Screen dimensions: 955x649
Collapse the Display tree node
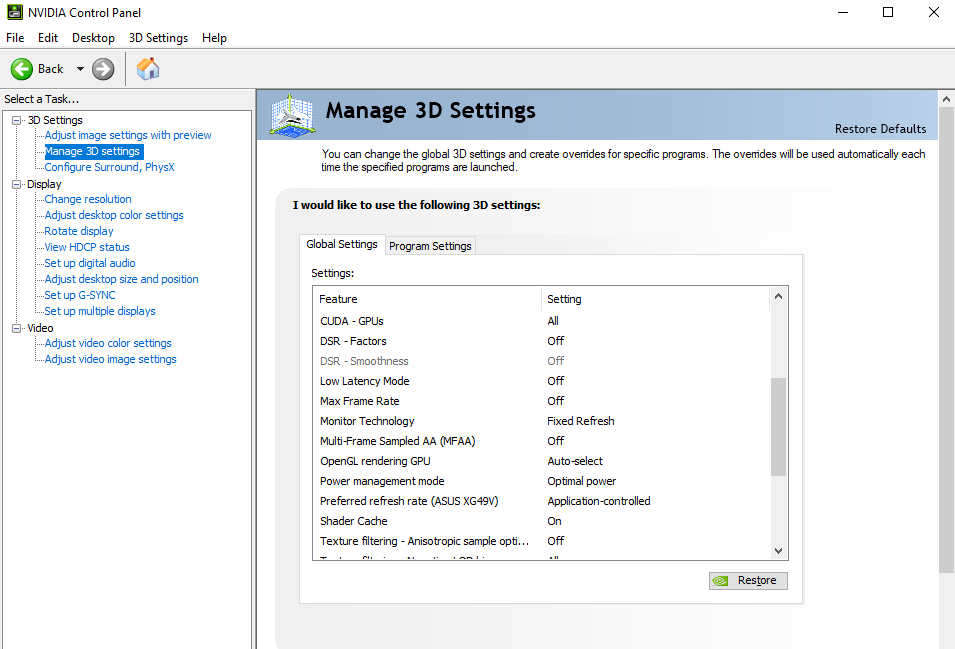(17, 184)
